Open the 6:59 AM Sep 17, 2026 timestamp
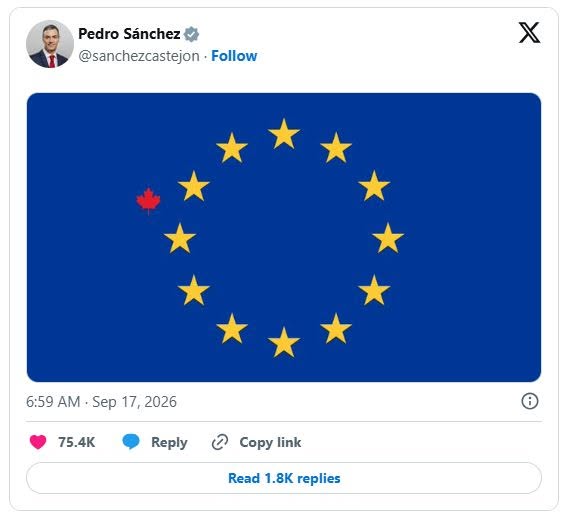The image size is (566, 520). (101, 402)
